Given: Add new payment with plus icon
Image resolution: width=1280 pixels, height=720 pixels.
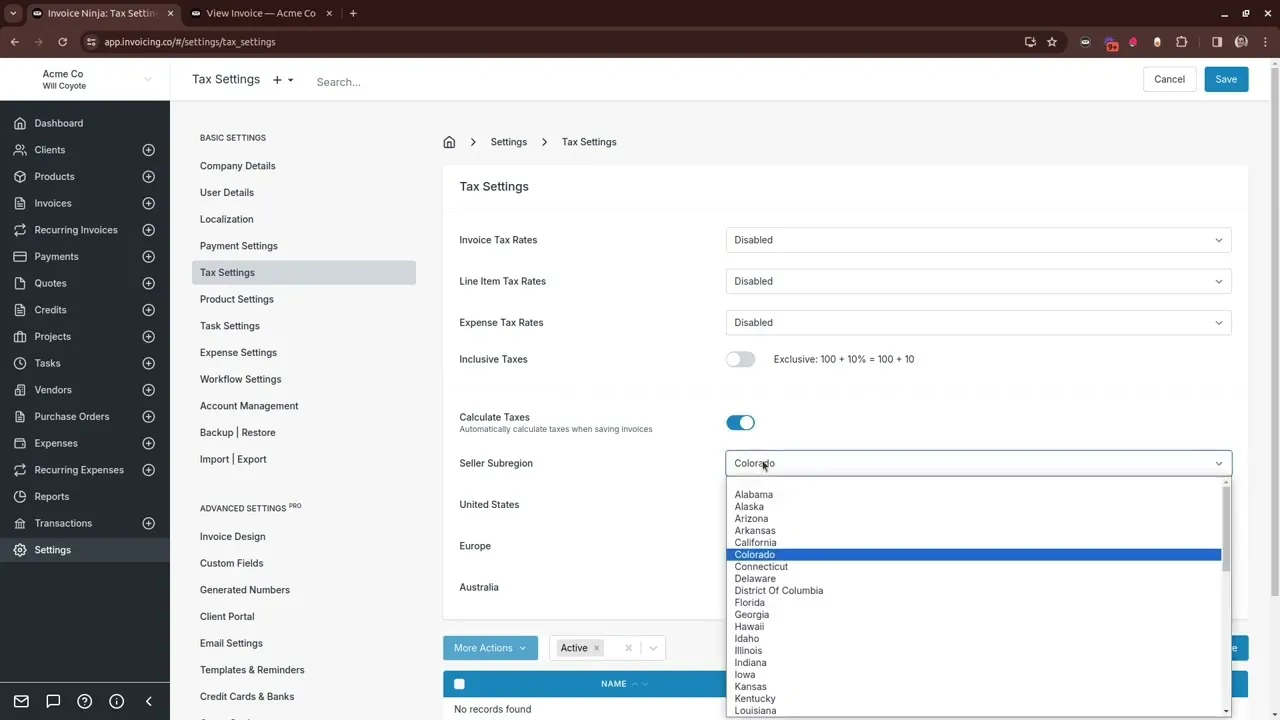Looking at the screenshot, I should coord(148,257).
